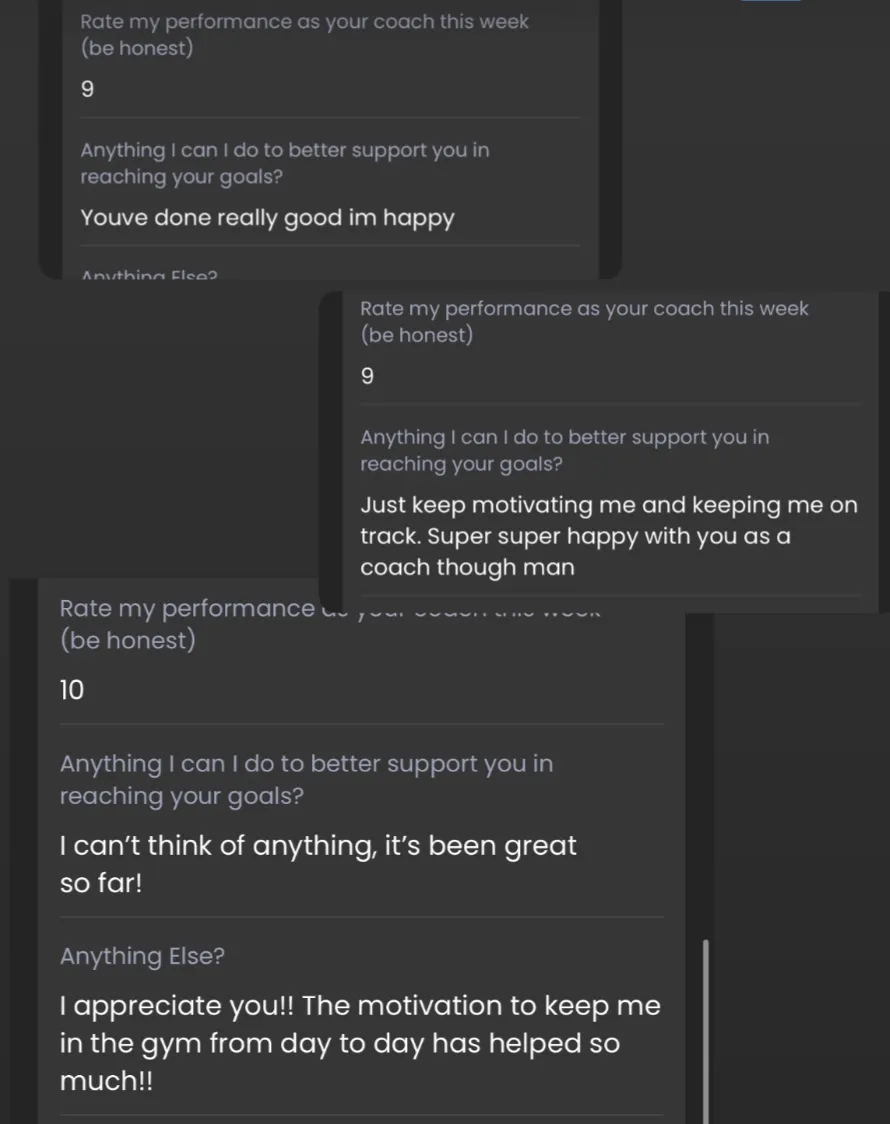Click the "9" rating in the "Super super happy" card
Image resolution: width=890 pixels, height=1124 pixels.
(x=367, y=376)
